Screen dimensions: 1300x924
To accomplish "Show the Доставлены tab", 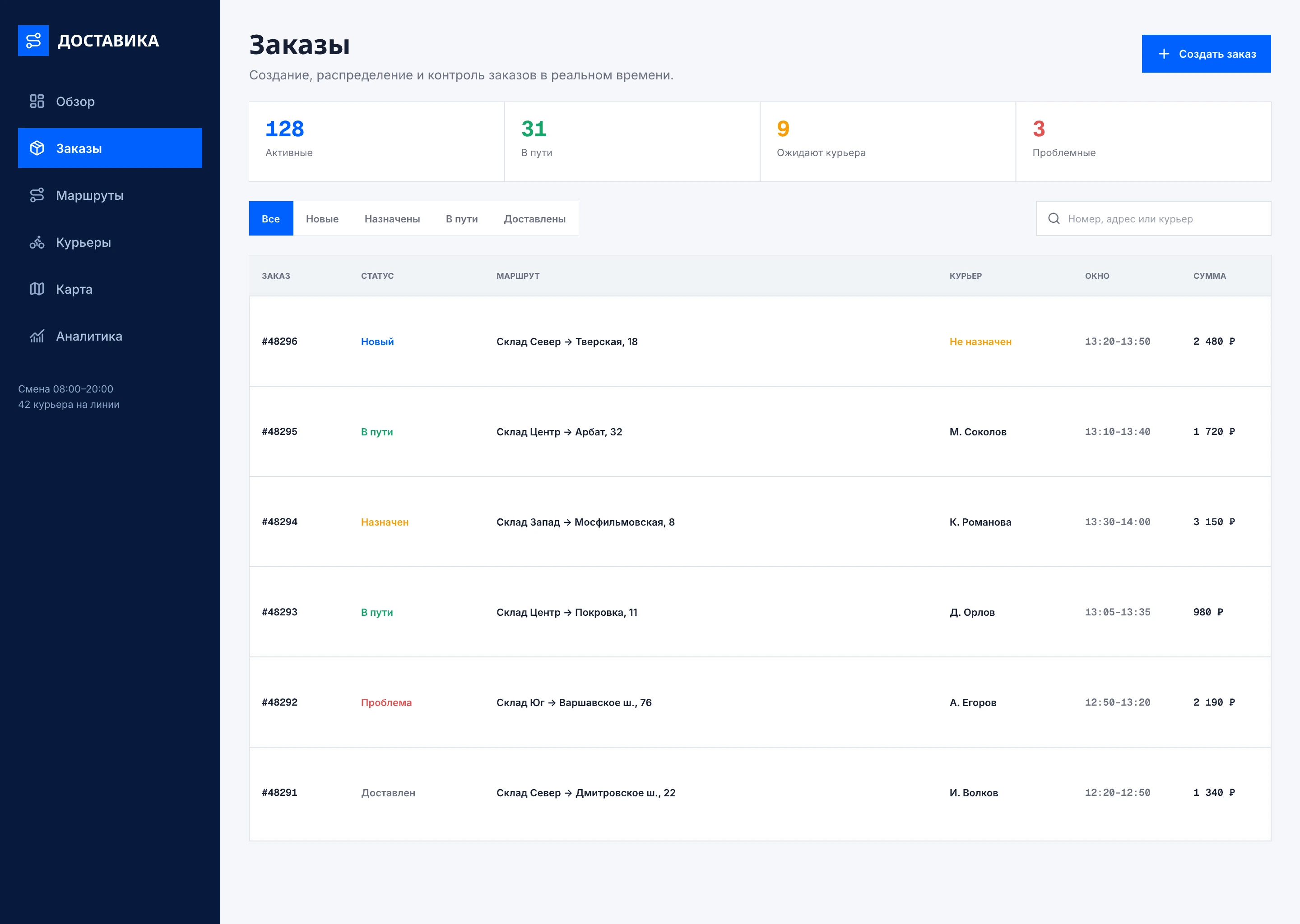I will point(534,218).
